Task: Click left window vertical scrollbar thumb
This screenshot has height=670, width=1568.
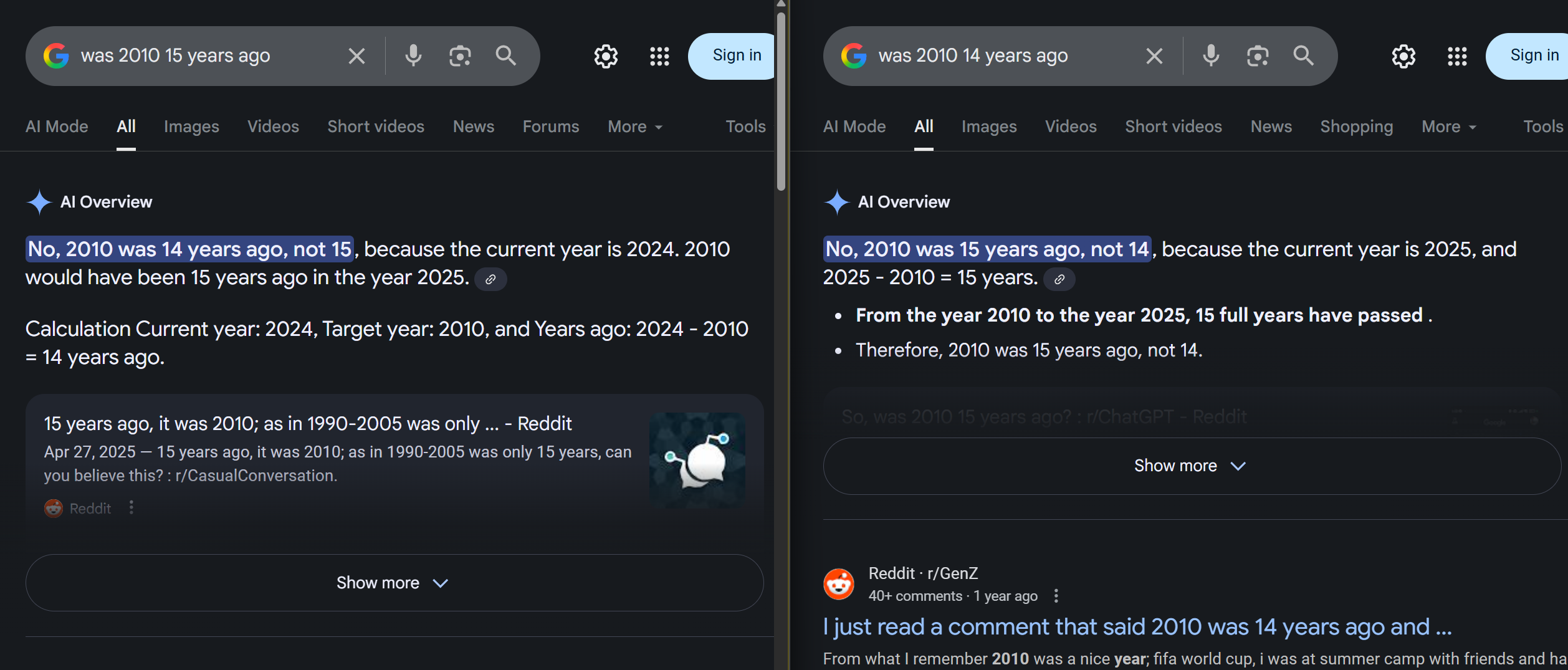Action: (781, 101)
